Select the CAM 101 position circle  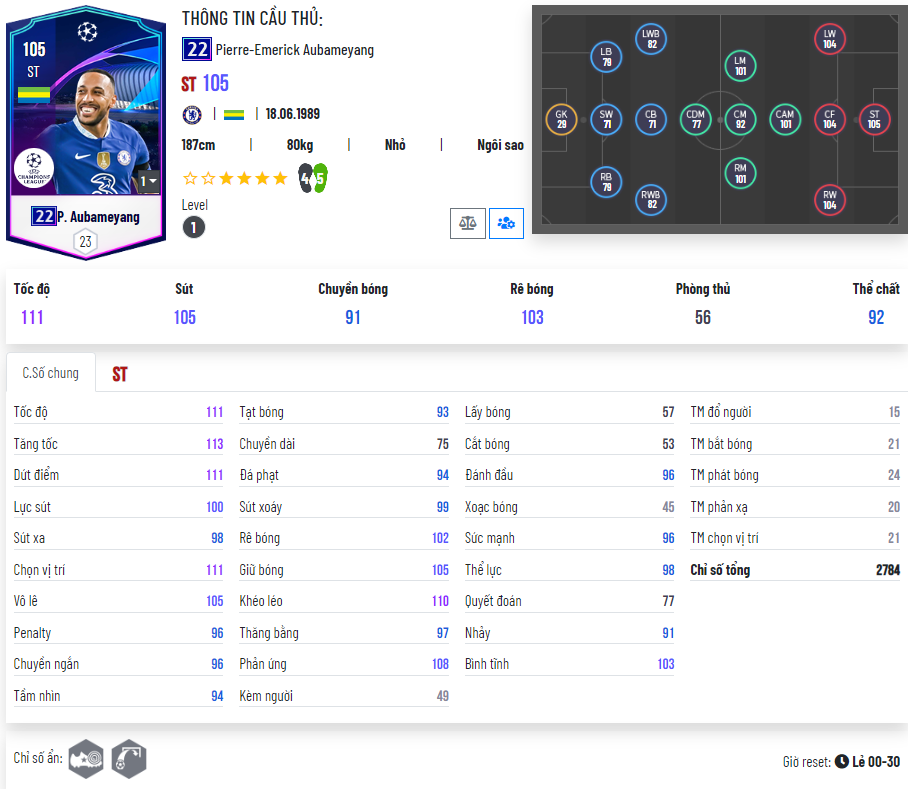pos(785,119)
